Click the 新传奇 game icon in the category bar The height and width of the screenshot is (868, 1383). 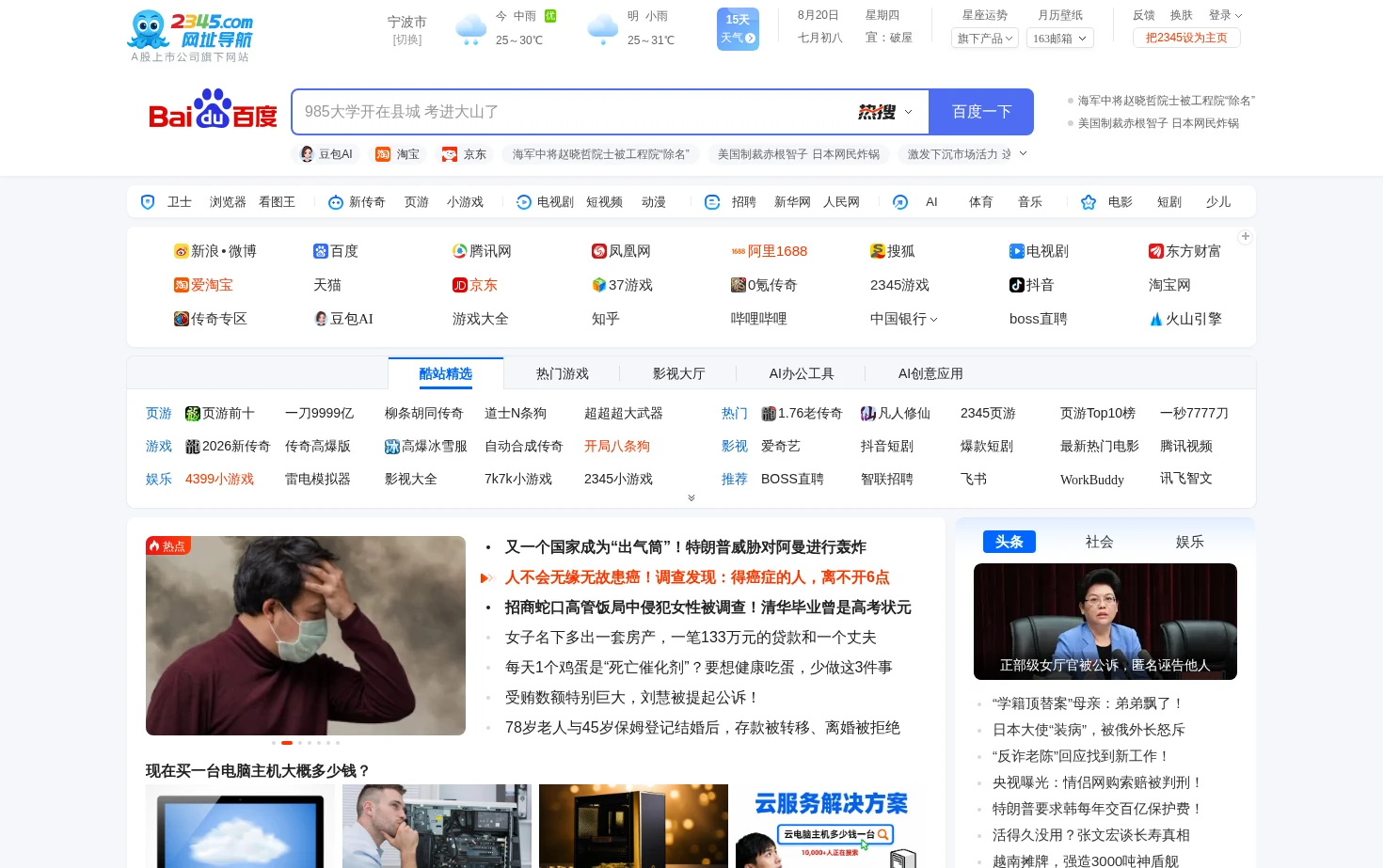click(336, 202)
